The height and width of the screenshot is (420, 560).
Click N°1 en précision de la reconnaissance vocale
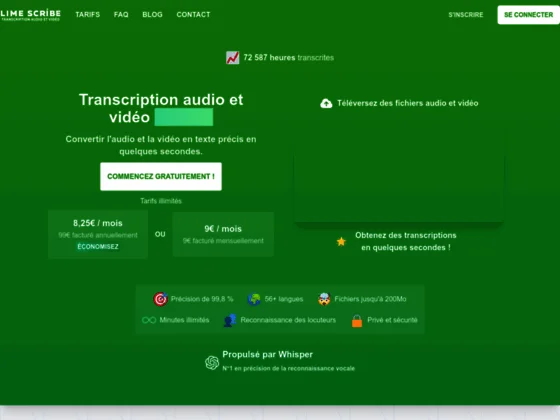click(289, 368)
